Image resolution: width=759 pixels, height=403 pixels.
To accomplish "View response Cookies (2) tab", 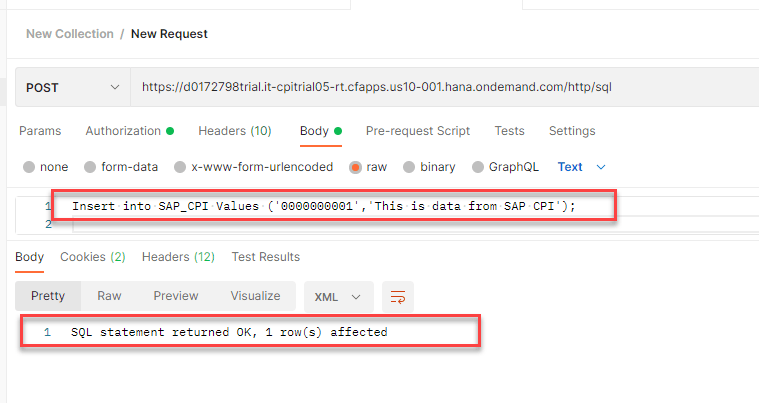I will (93, 257).
